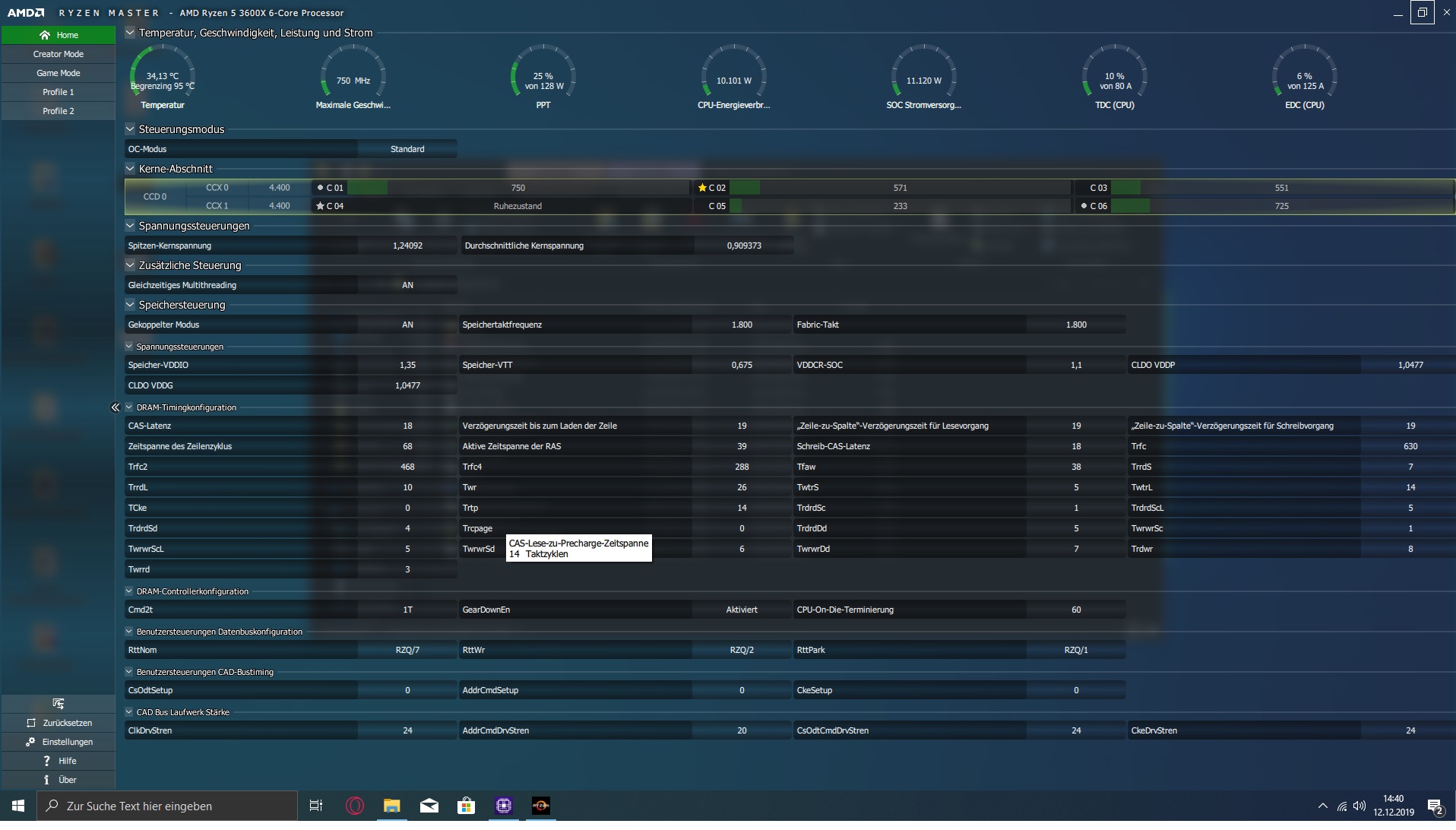Click the Speichertaktfrequenz value 1.800
Image resolution: width=1456 pixels, height=830 pixels.
click(742, 325)
